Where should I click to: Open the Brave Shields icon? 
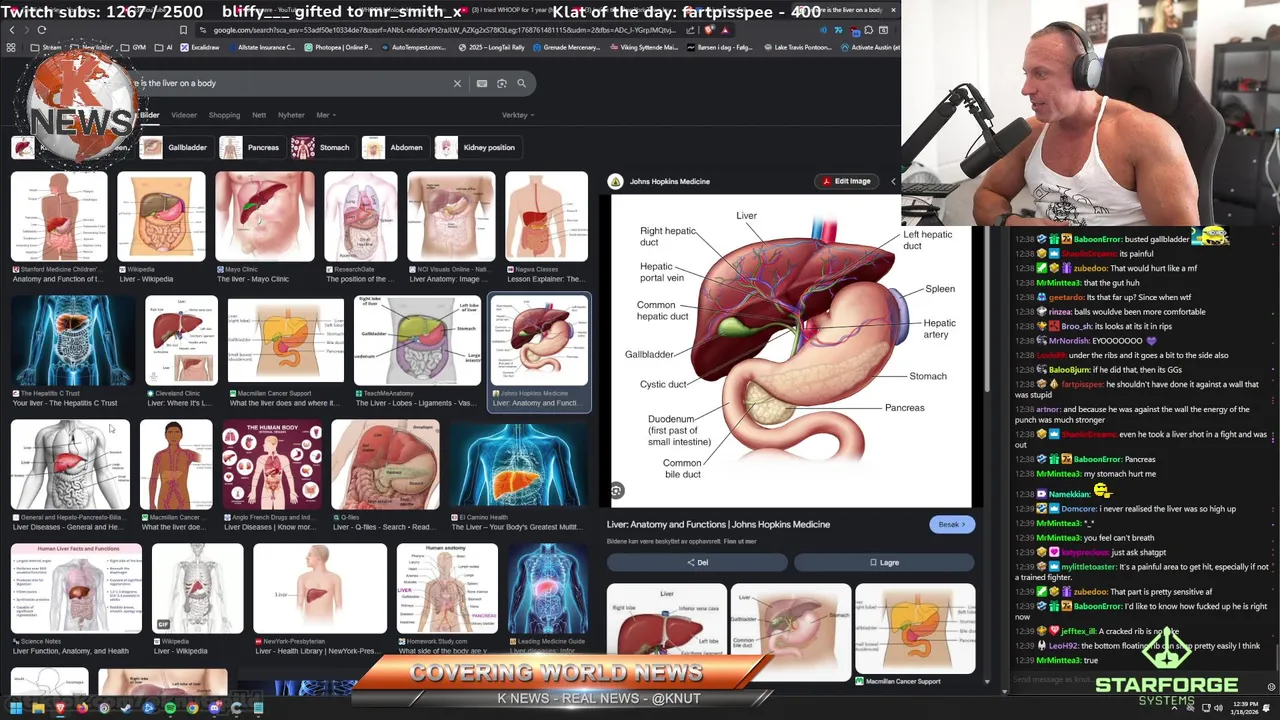coord(709,30)
